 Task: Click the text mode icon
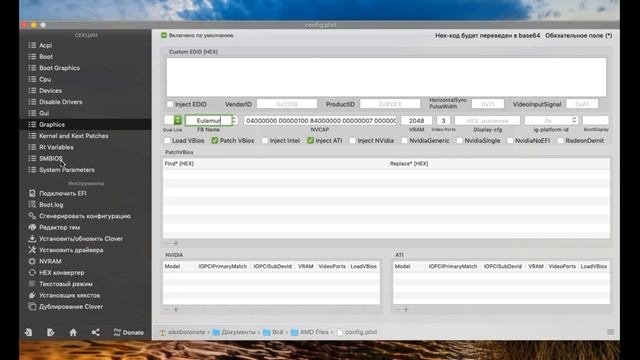[x=32, y=284]
